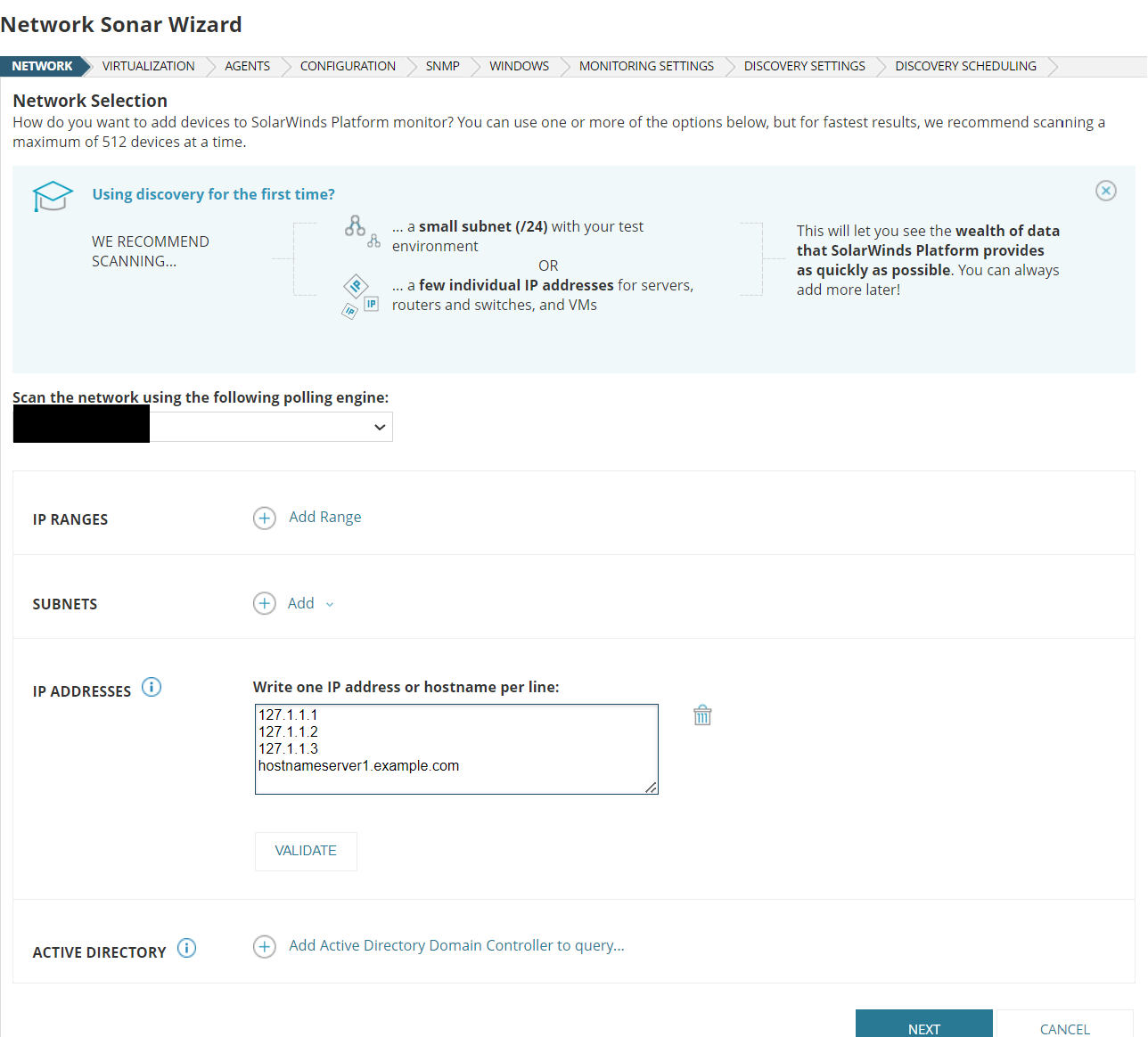Click the Add Range link
The width and height of the screenshot is (1148, 1037).
pos(324,517)
